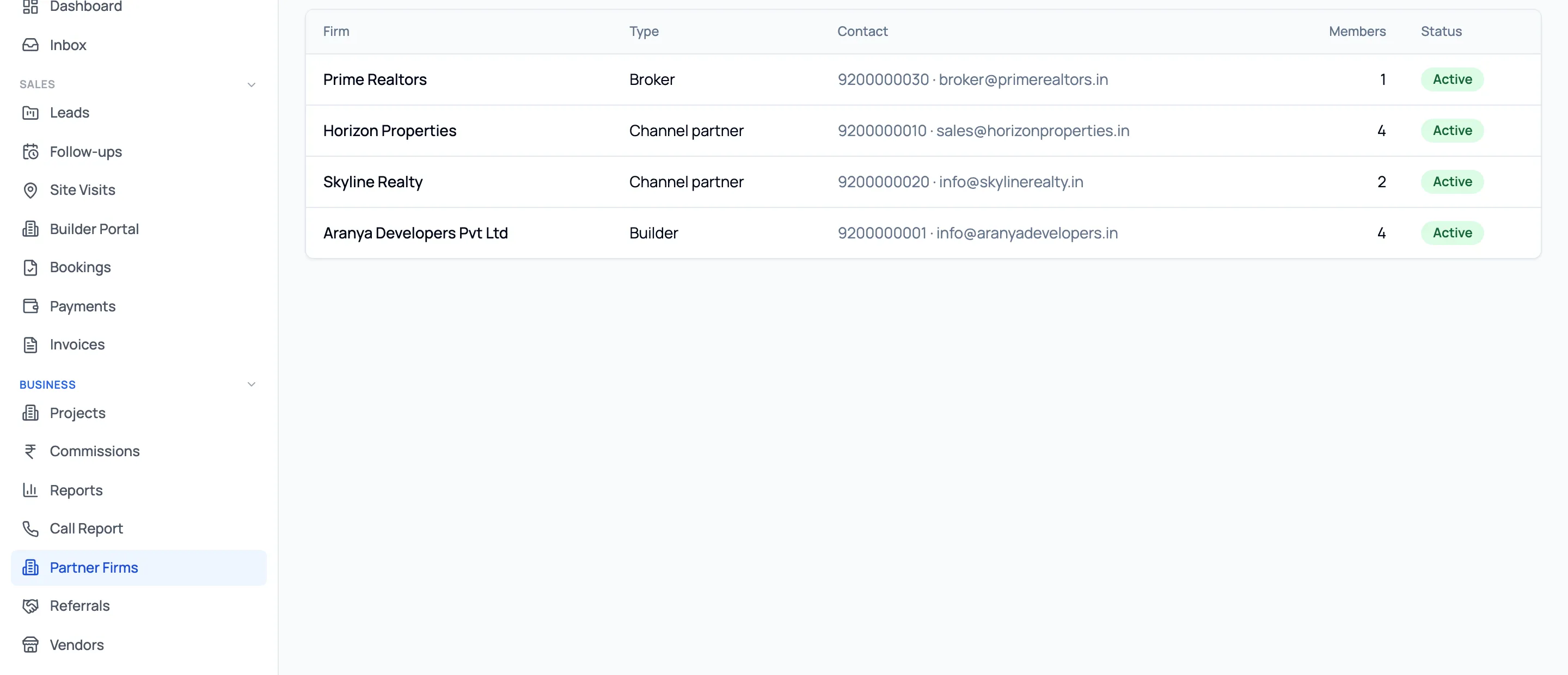1568x675 pixels.
Task: Click the Partner Firms building icon
Action: click(30, 567)
